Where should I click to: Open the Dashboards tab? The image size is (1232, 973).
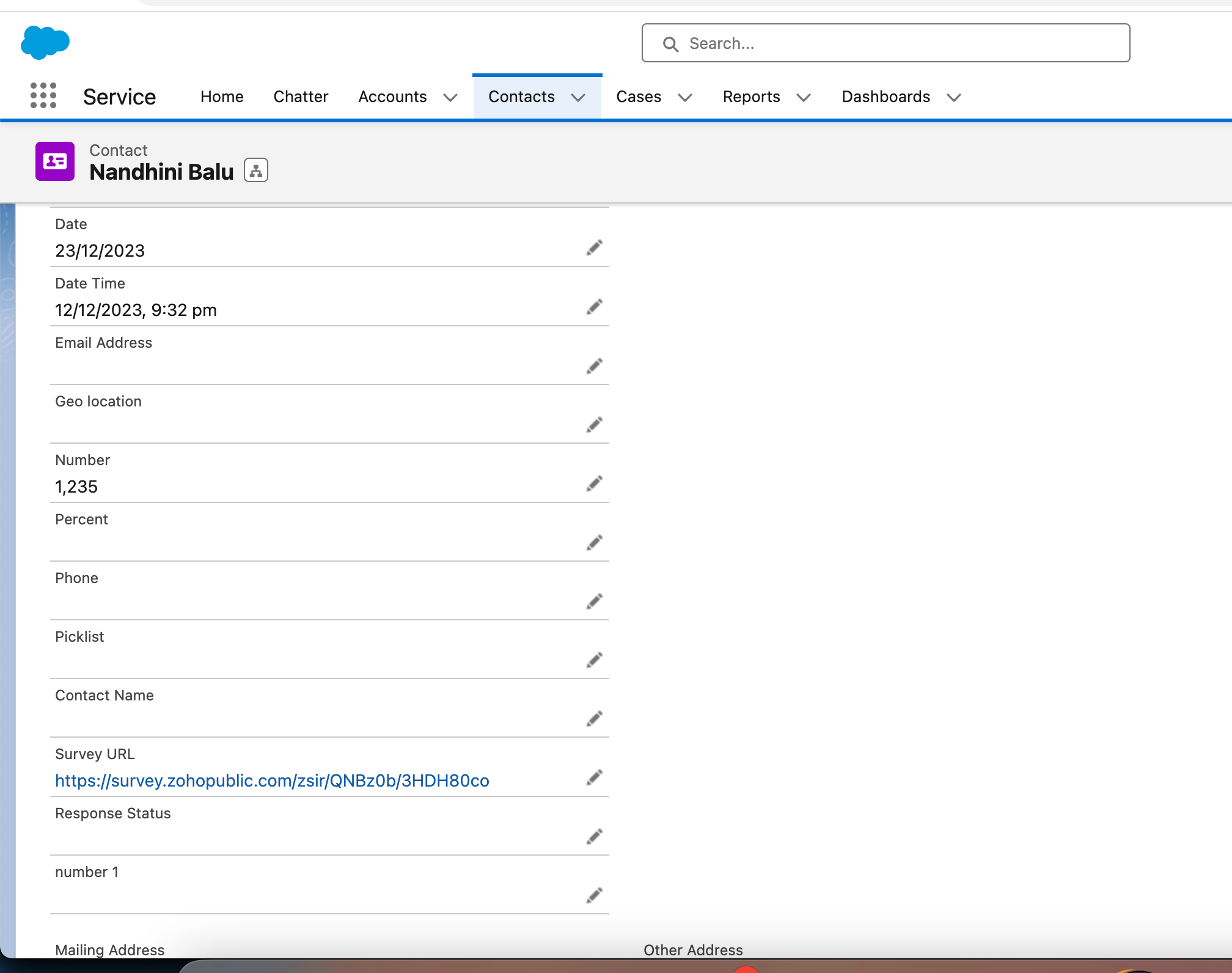click(x=886, y=97)
